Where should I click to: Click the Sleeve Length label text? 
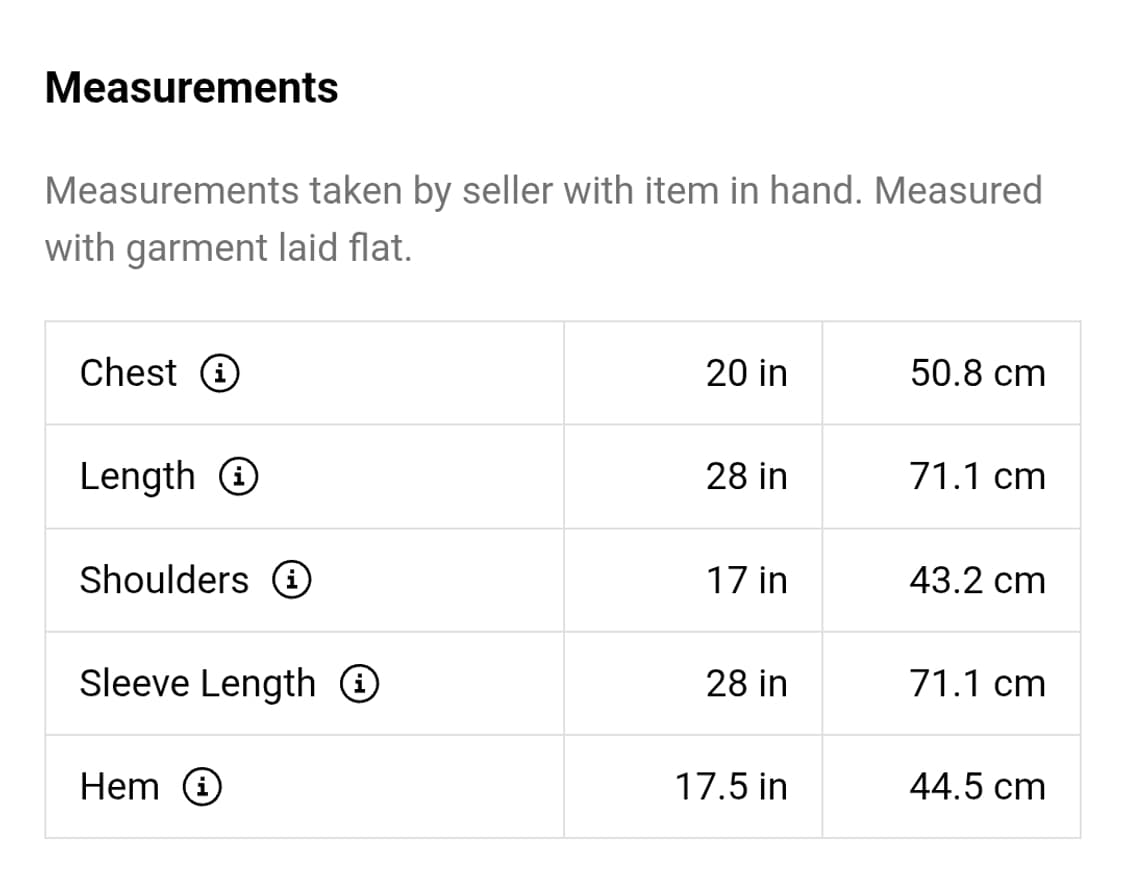197,684
